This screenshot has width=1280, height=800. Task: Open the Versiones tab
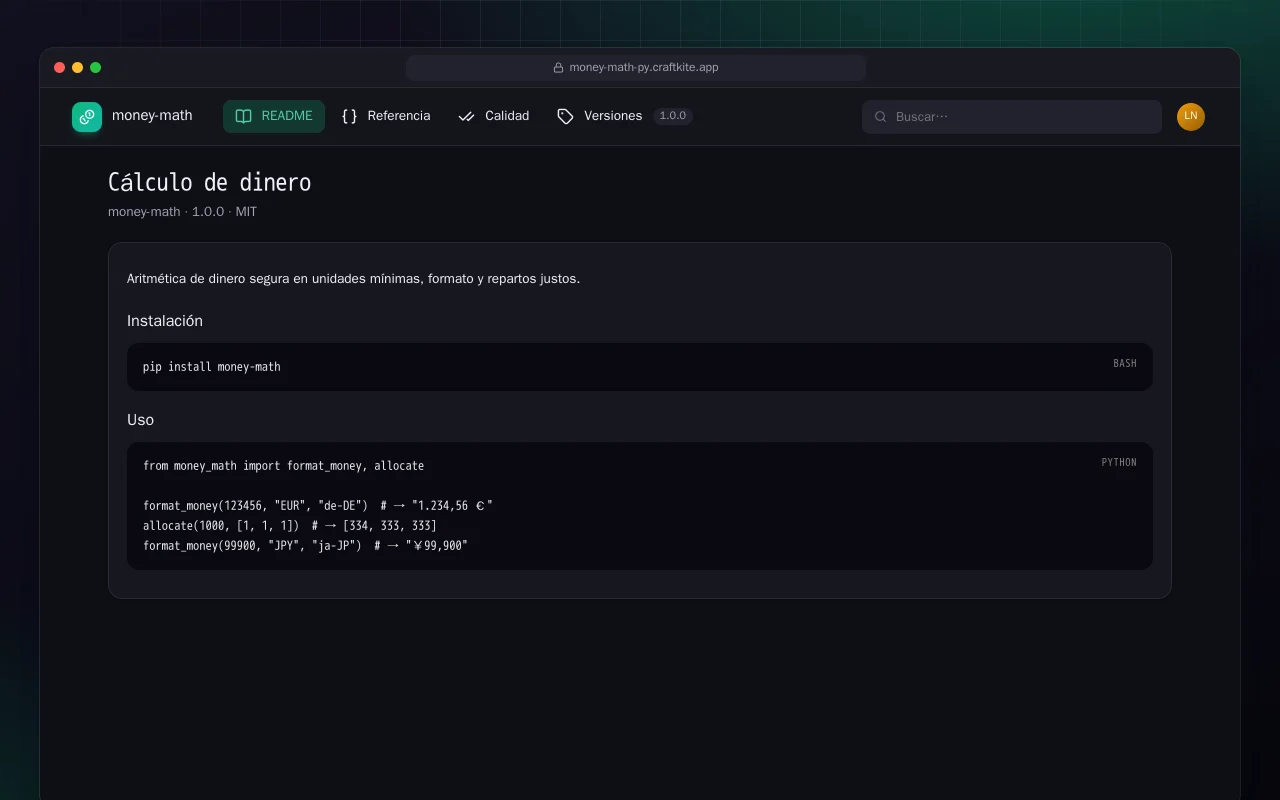pos(624,116)
